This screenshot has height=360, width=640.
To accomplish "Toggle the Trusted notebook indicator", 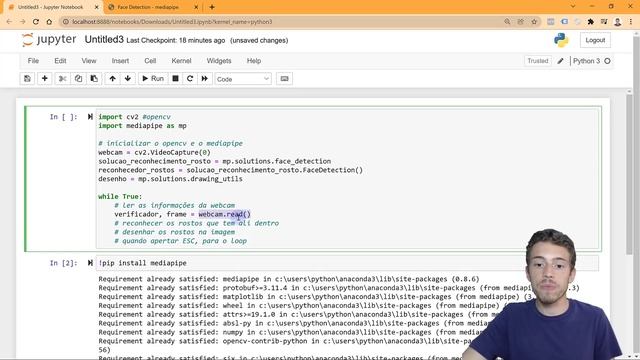I will pyautogui.click(x=538, y=61).
